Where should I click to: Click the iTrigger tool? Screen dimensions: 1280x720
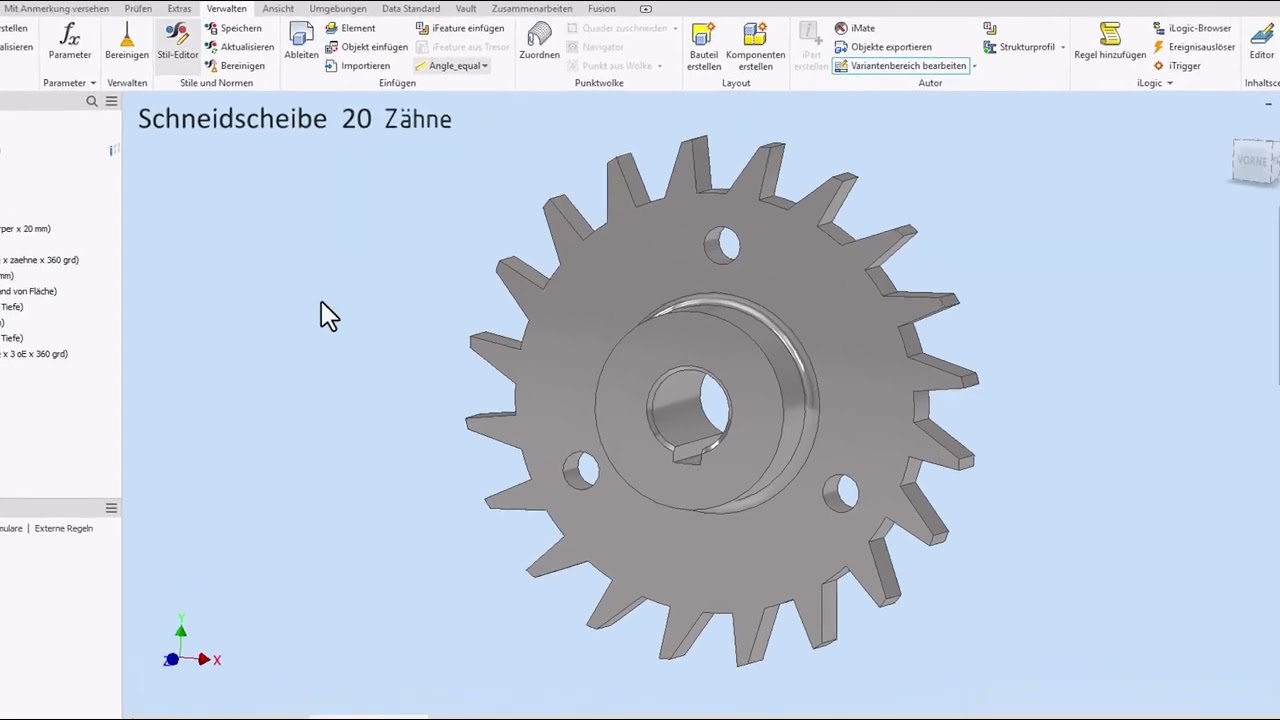click(1177, 66)
